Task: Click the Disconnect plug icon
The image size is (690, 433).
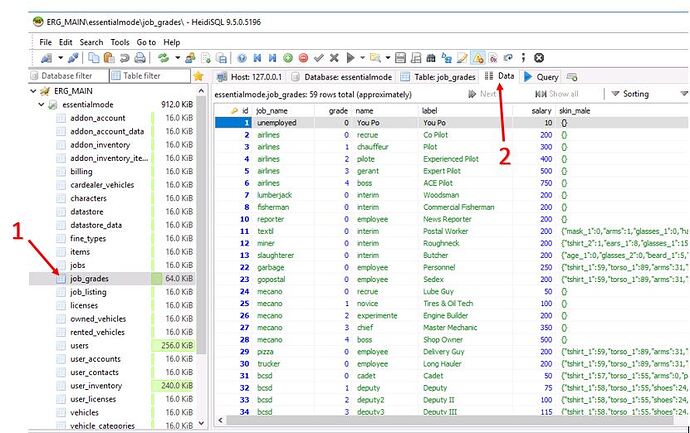Action: click(x=73, y=58)
